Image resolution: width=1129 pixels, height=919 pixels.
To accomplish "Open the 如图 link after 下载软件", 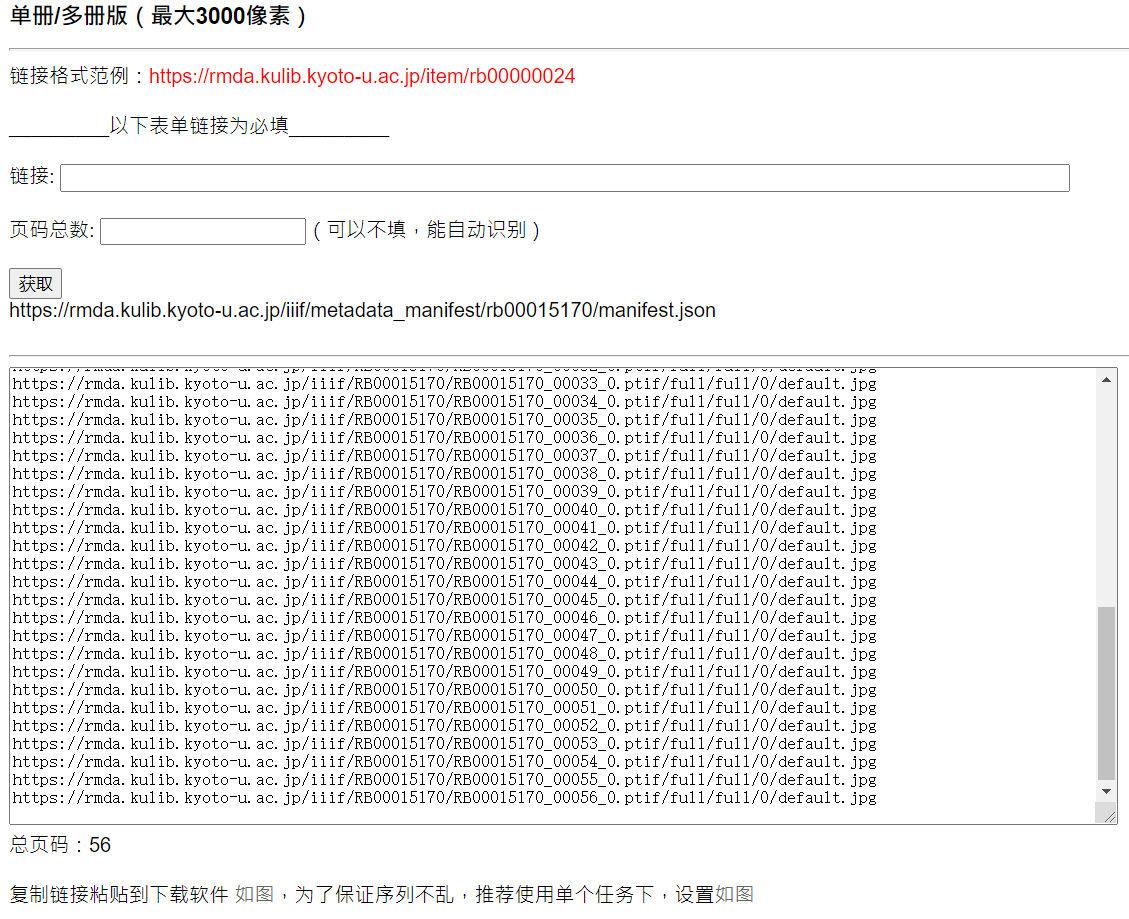I will pos(254,894).
